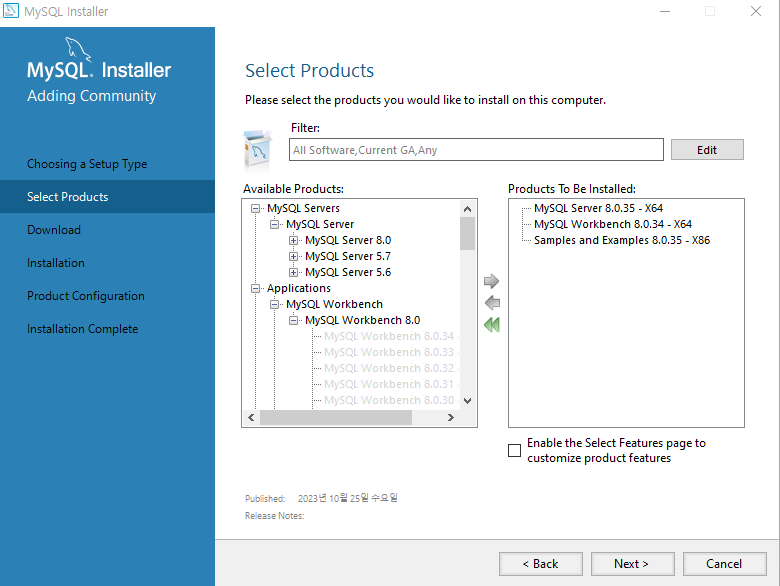This screenshot has width=780, height=586.
Task: Click the horizontal scrollbar thumb in Available Products
Action: pos(336,417)
